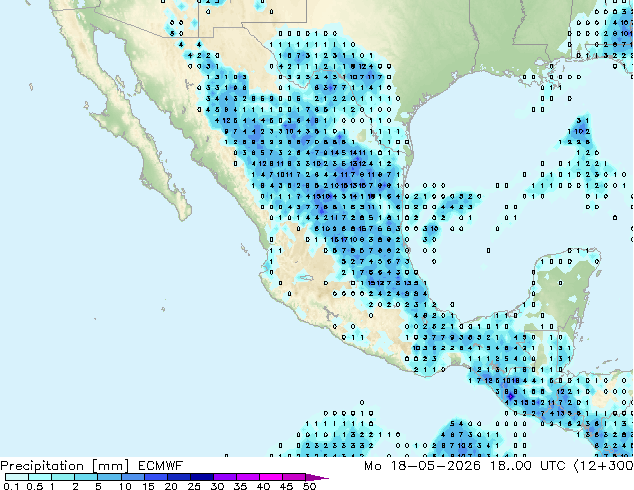The image size is (634, 490).
Task: Click the 1–2 mm legend color box
Action: pyautogui.click(x=63, y=477)
